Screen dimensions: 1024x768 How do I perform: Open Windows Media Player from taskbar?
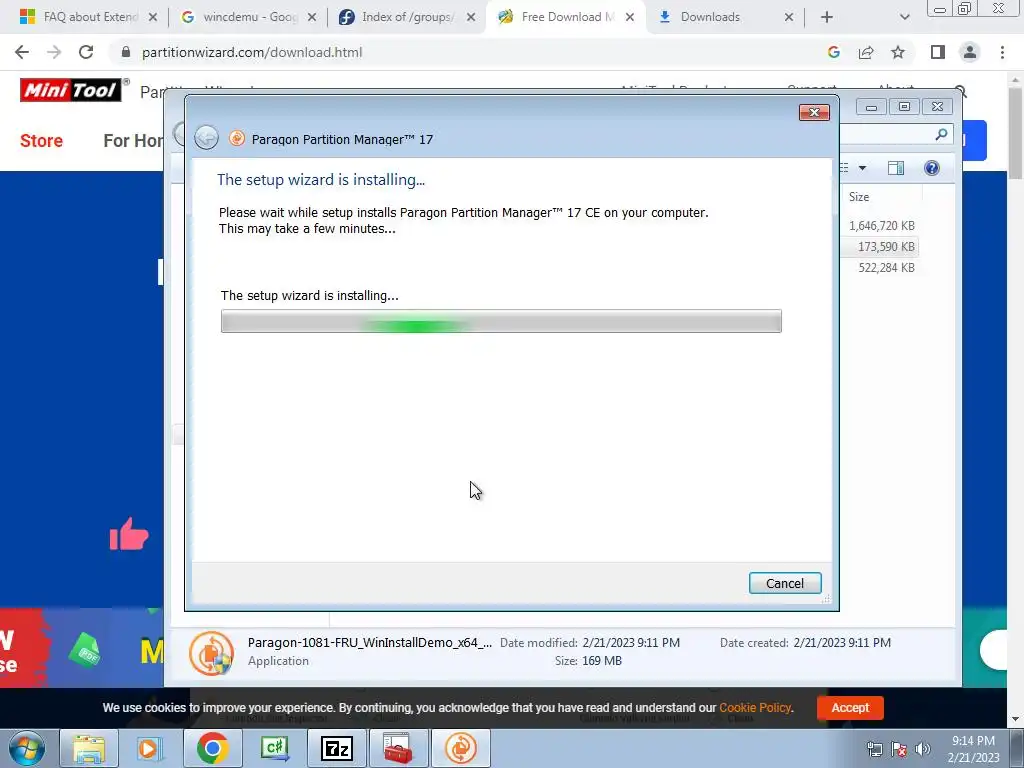tap(150, 748)
